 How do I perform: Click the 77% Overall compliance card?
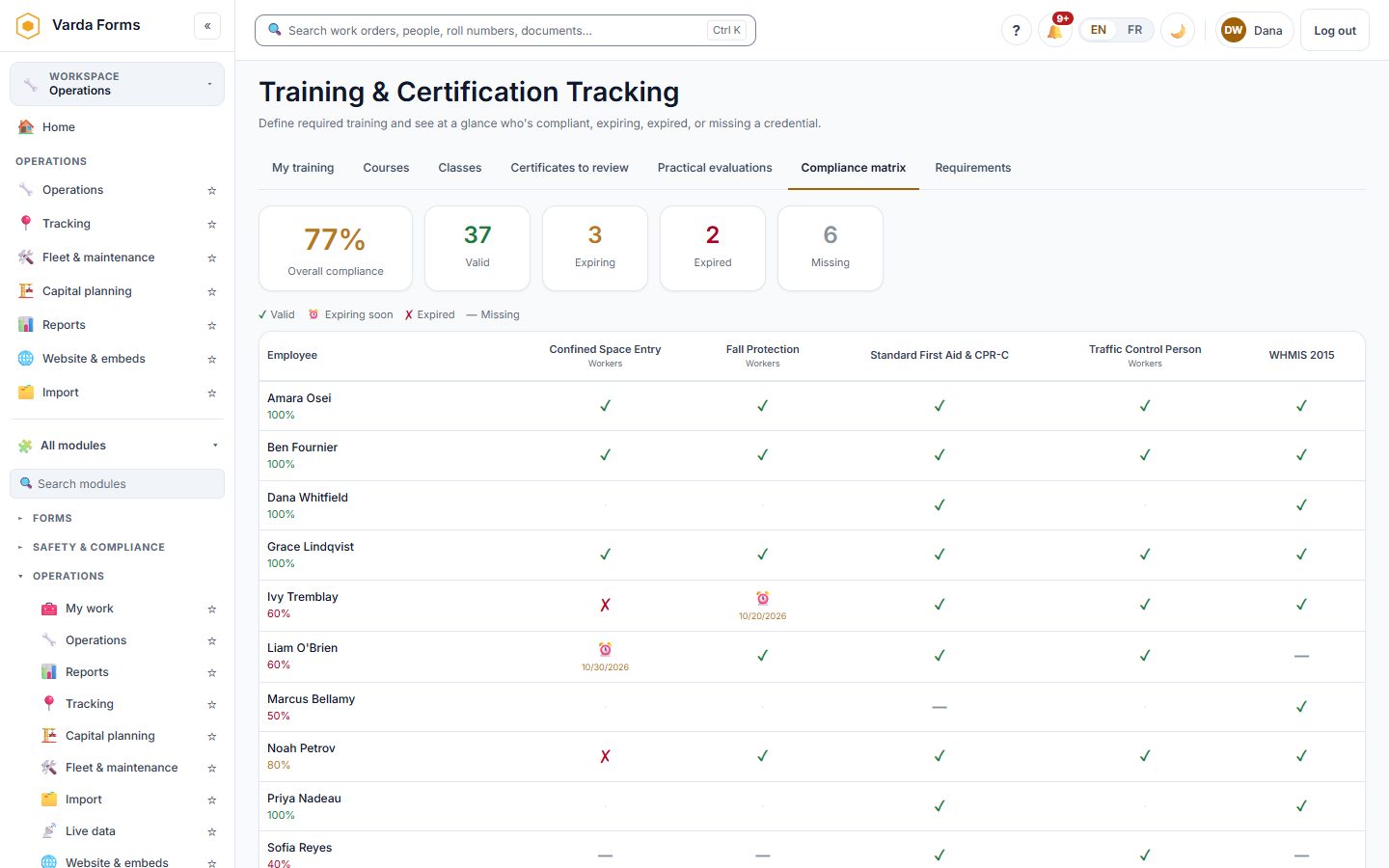[x=336, y=248]
